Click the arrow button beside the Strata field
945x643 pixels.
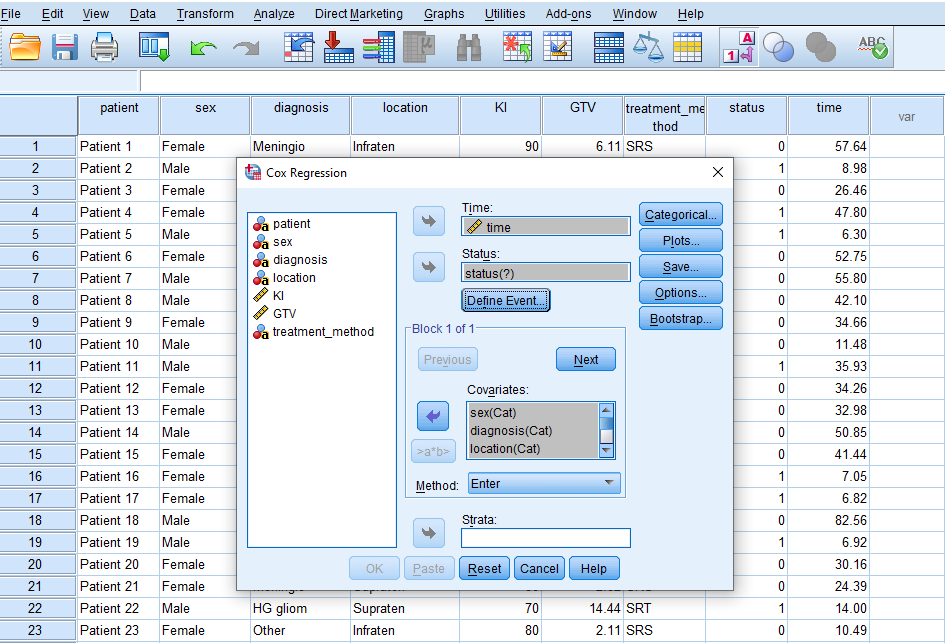coord(429,533)
